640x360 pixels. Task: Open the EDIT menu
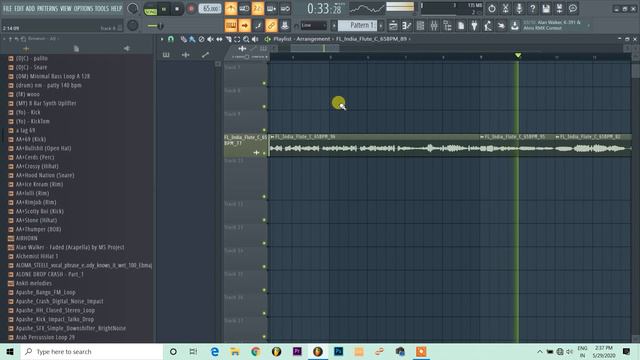19,8
